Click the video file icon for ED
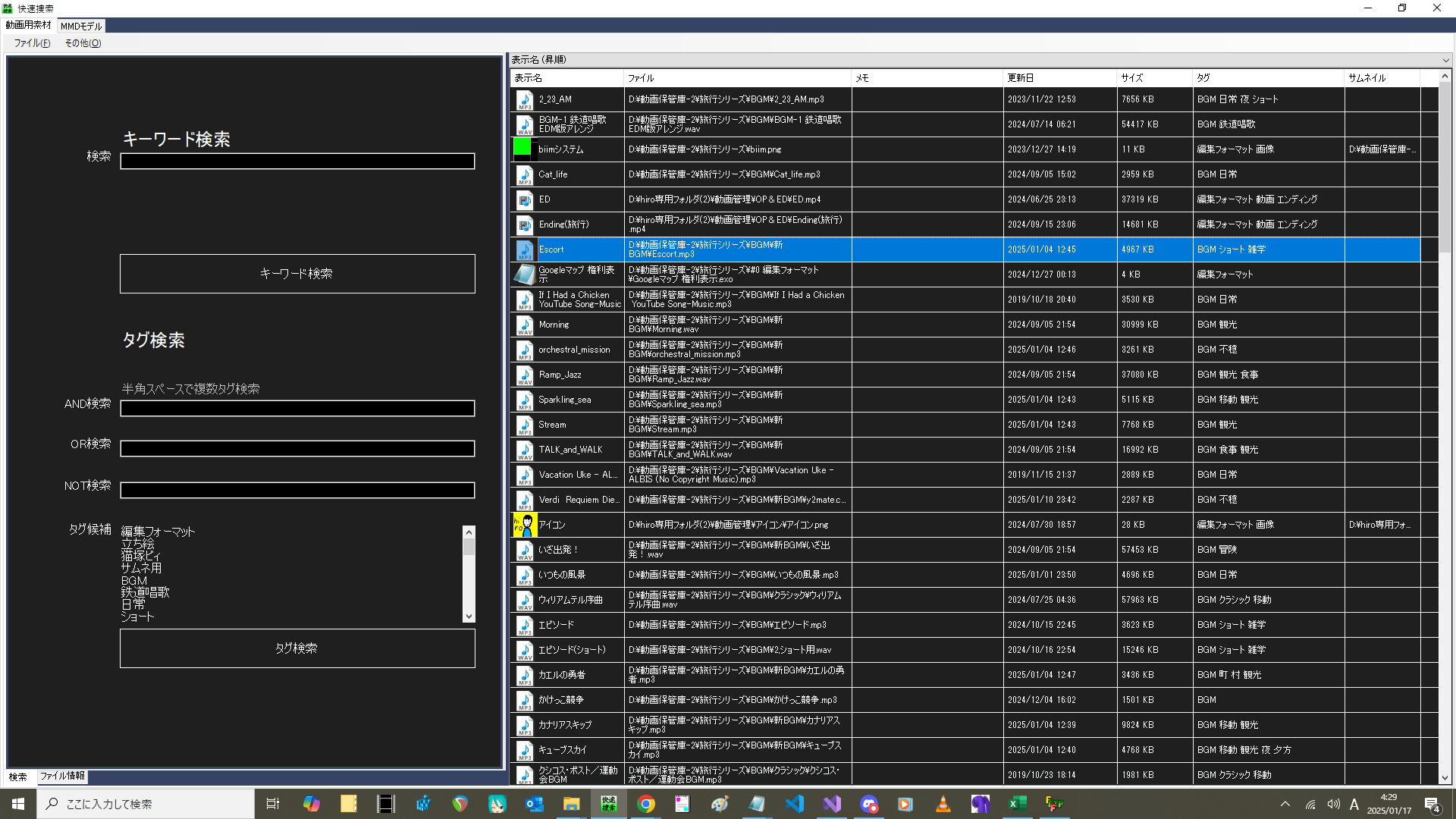This screenshot has height=819, width=1456. pos(524,199)
